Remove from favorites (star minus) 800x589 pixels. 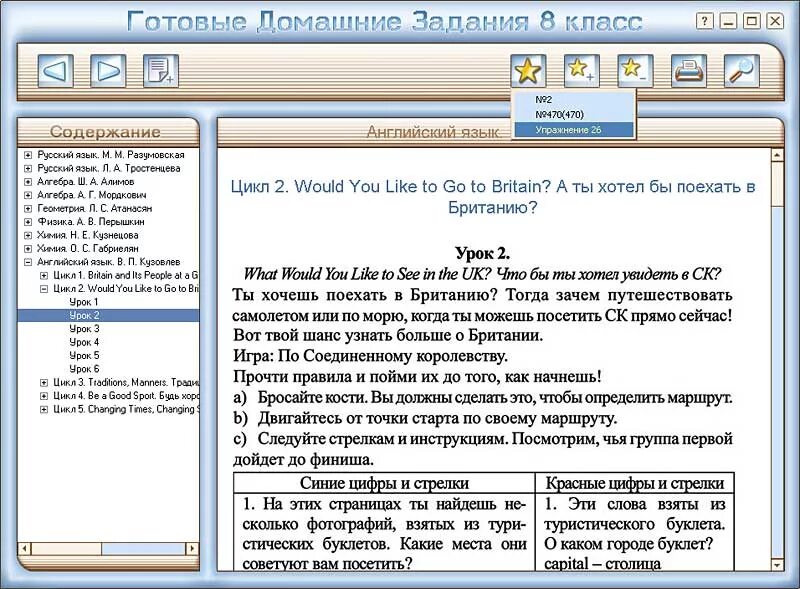635,70
